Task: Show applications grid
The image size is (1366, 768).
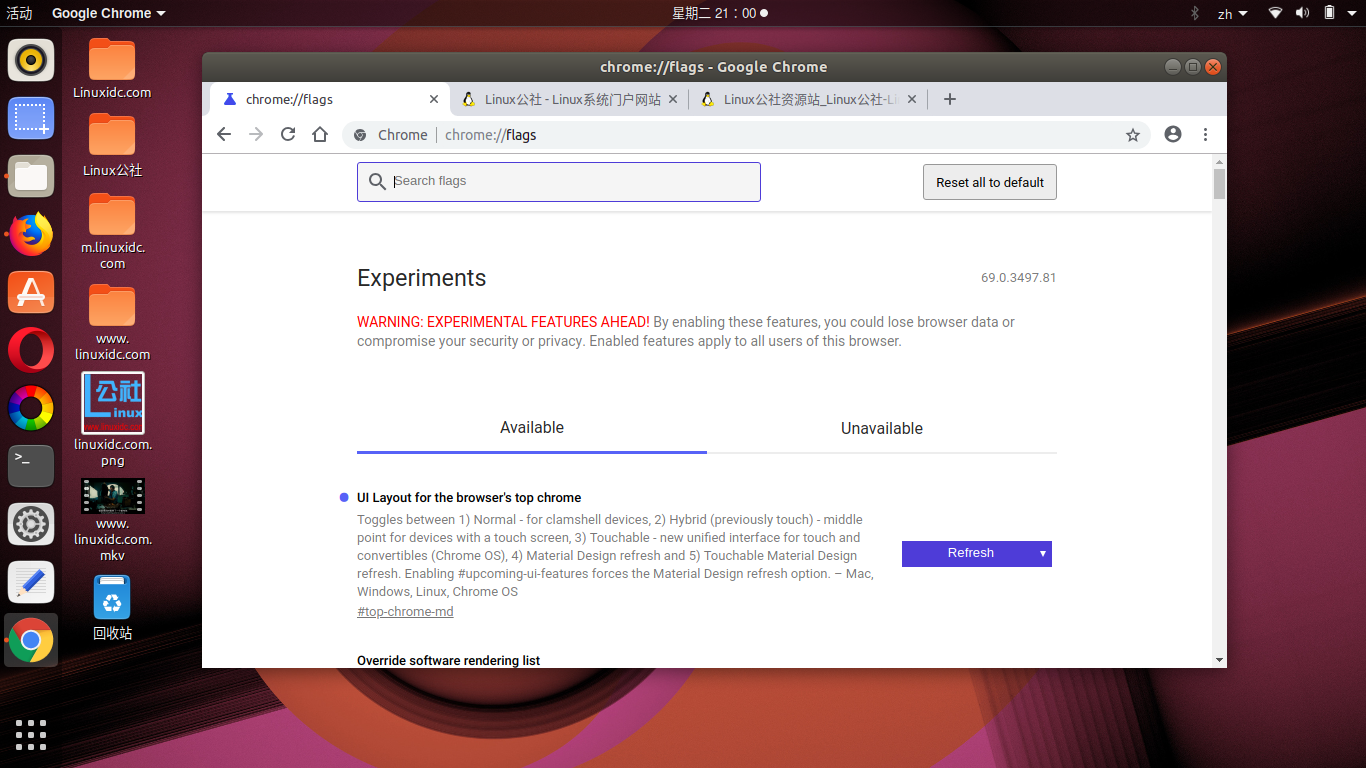Action: click(31, 734)
